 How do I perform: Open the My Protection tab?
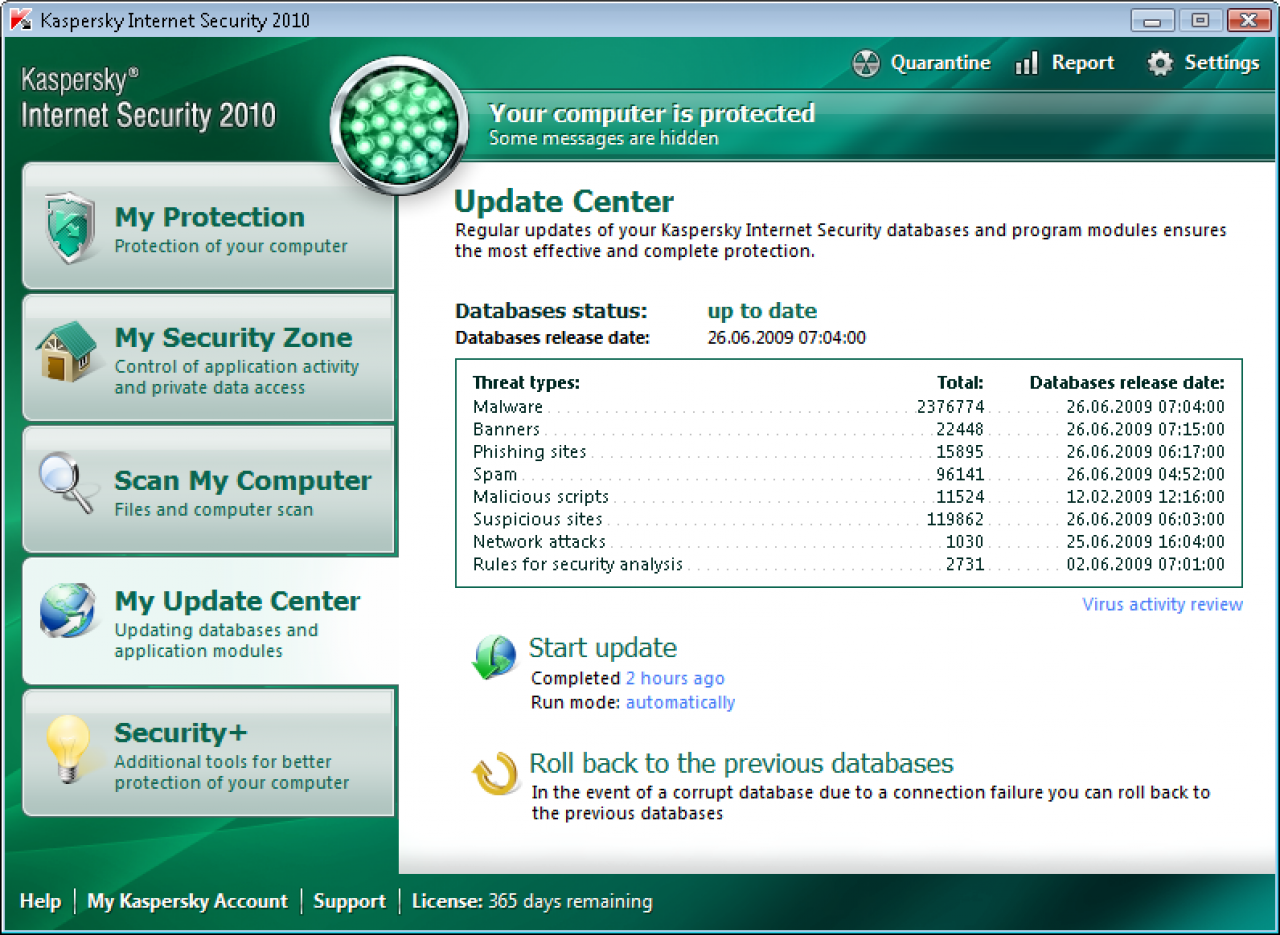209,227
